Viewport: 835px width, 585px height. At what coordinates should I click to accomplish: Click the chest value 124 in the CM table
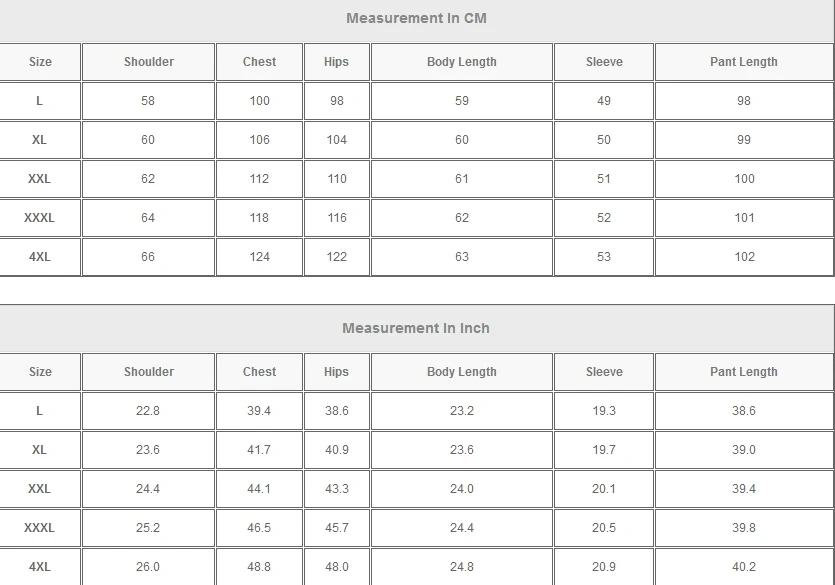click(x=259, y=257)
